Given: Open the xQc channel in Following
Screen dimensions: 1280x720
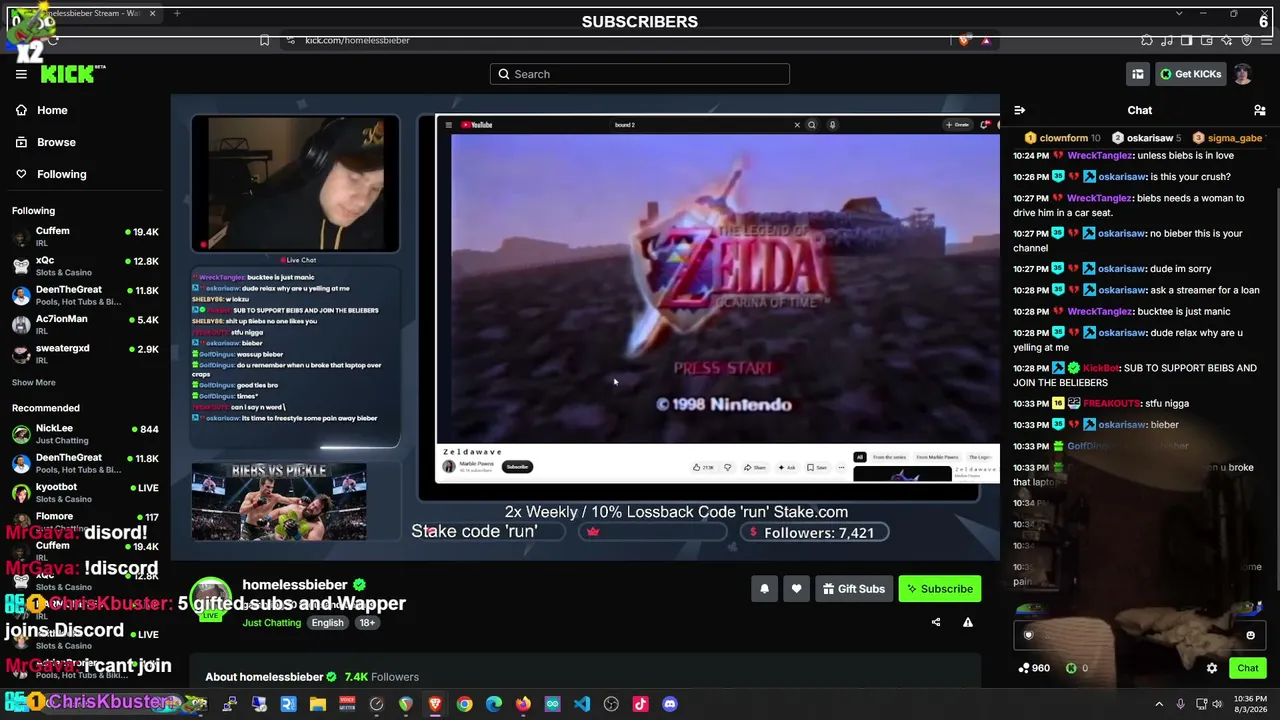Looking at the screenshot, I should click(x=85, y=266).
